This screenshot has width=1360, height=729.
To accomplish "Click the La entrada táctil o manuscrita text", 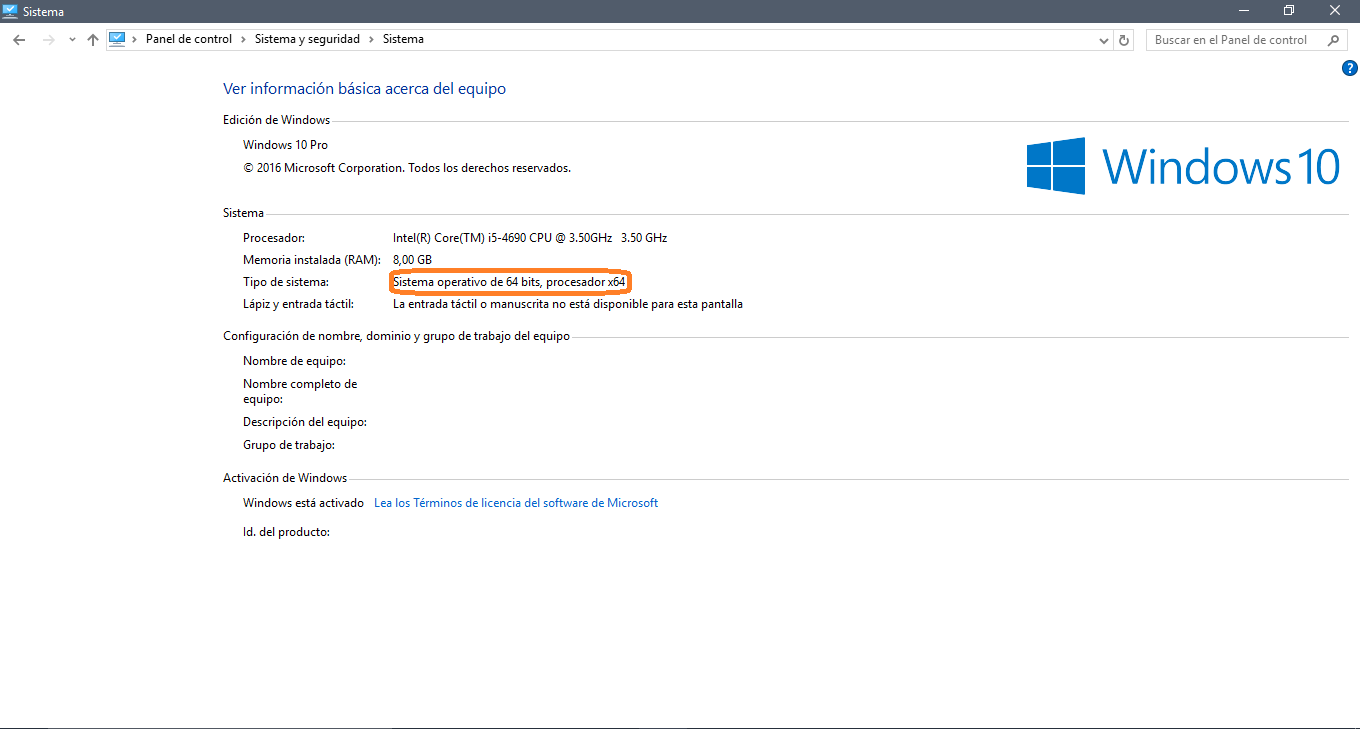I will 568,304.
